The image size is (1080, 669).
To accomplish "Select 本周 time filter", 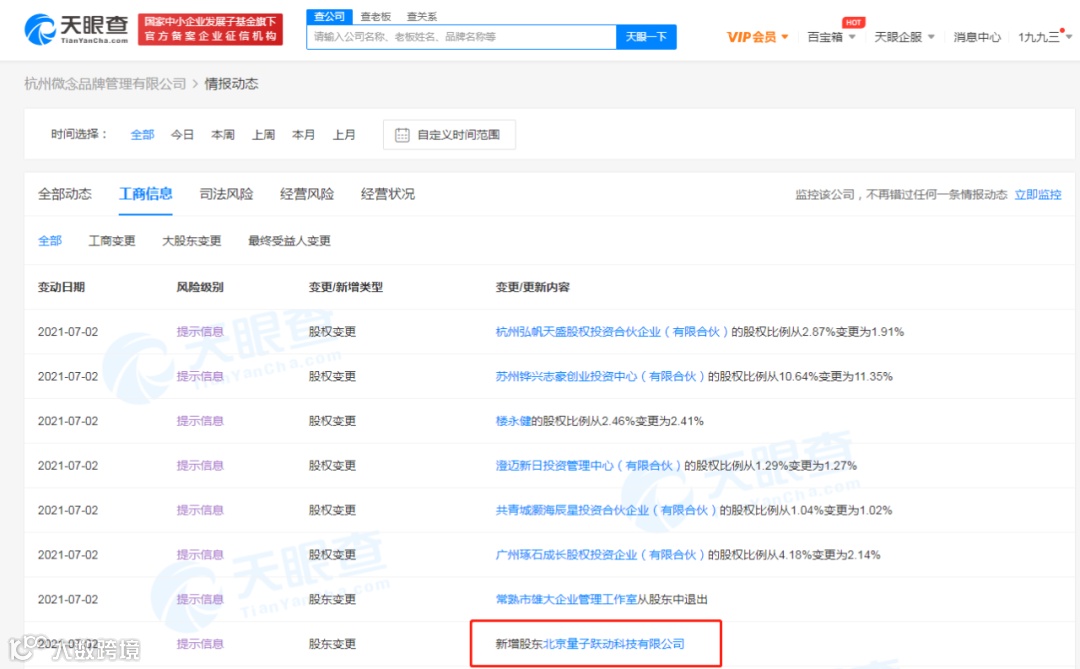I will click(x=222, y=135).
